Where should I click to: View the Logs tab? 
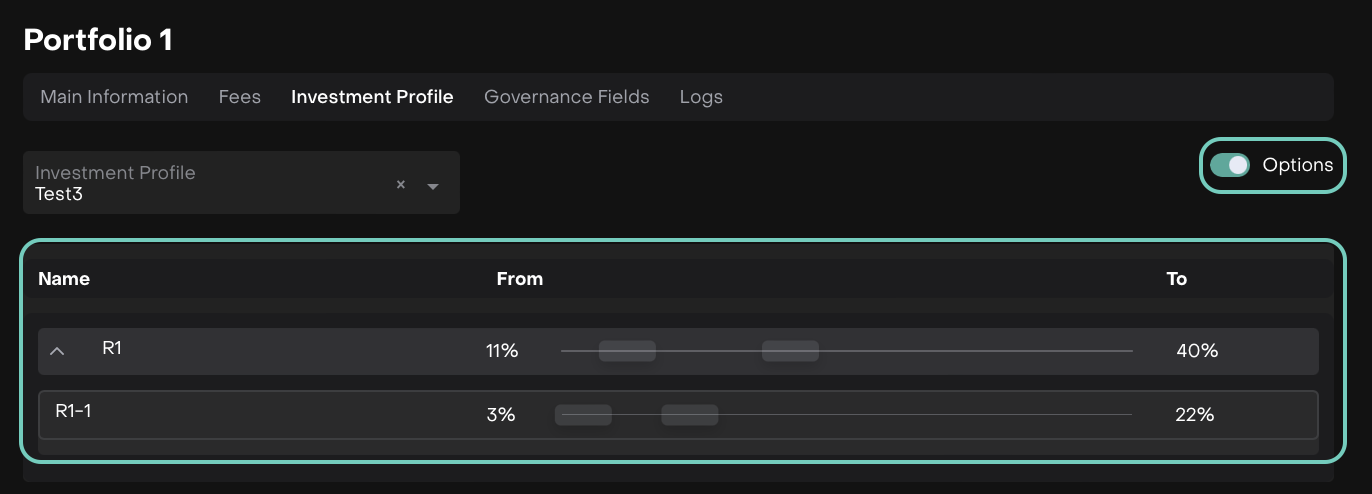pyautogui.click(x=701, y=97)
